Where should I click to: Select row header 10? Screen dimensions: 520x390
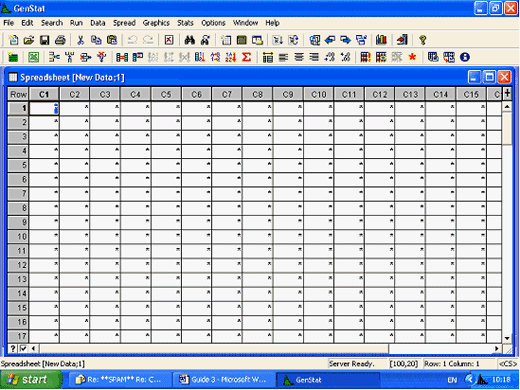[x=18, y=237]
